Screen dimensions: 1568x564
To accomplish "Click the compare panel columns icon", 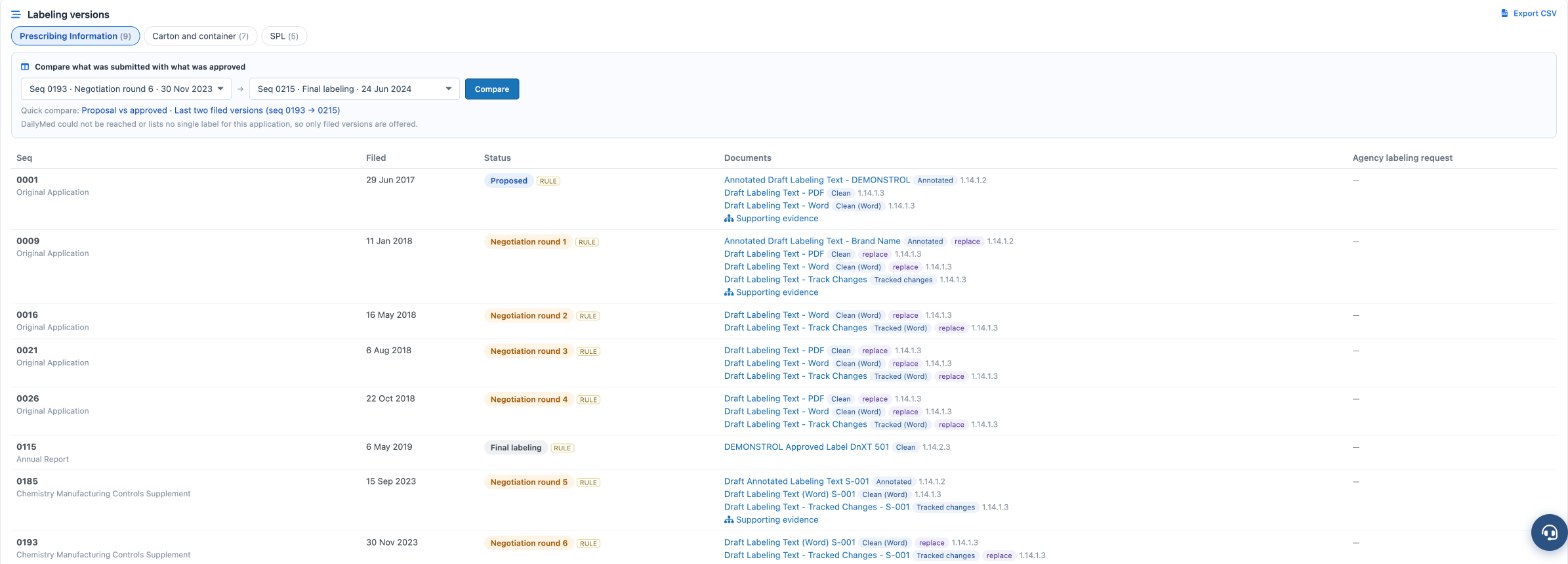I will (26, 67).
